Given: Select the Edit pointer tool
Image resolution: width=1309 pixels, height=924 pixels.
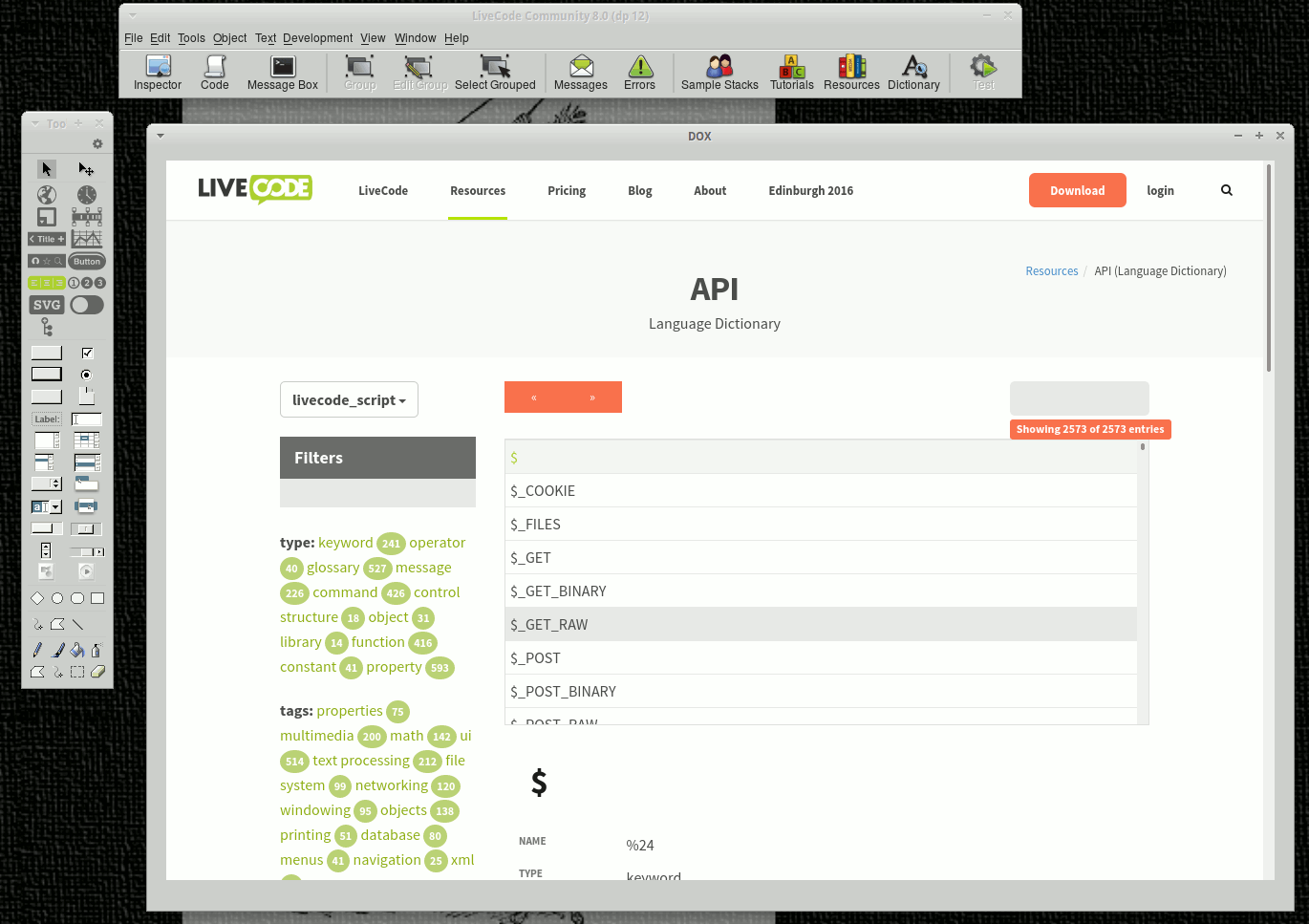Looking at the screenshot, I should (86, 169).
